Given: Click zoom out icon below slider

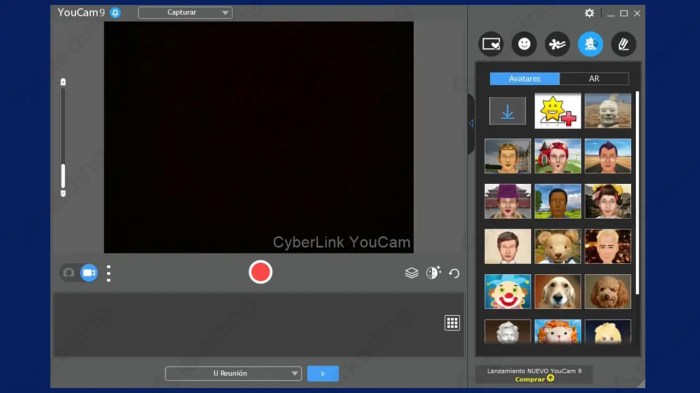Looking at the screenshot, I should [x=63, y=194].
